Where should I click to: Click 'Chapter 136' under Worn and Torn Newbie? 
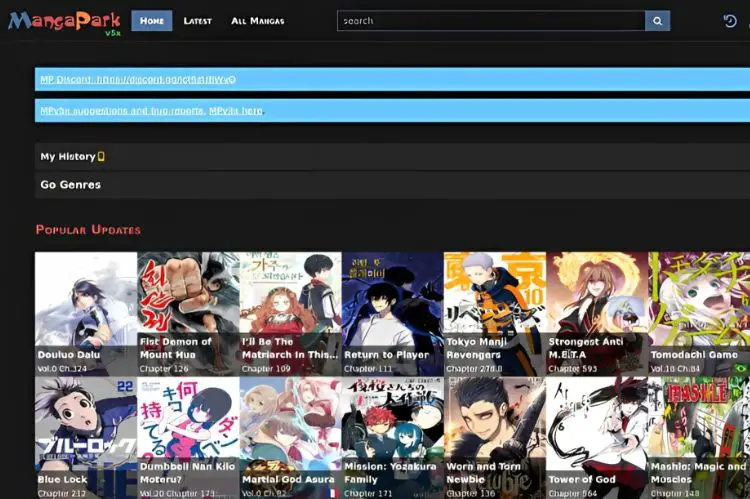471,493
